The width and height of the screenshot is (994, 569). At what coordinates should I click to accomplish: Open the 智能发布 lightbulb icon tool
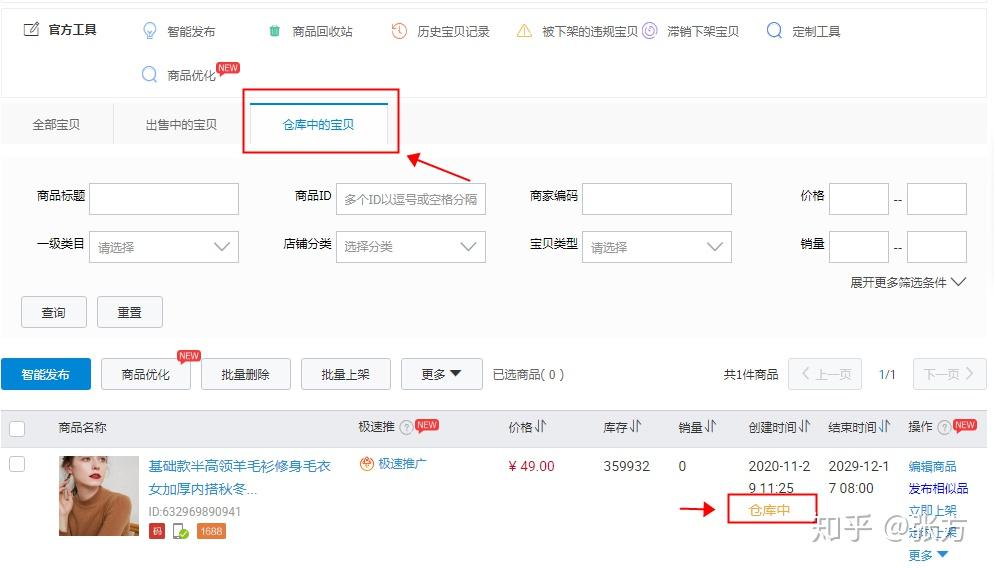(150, 30)
